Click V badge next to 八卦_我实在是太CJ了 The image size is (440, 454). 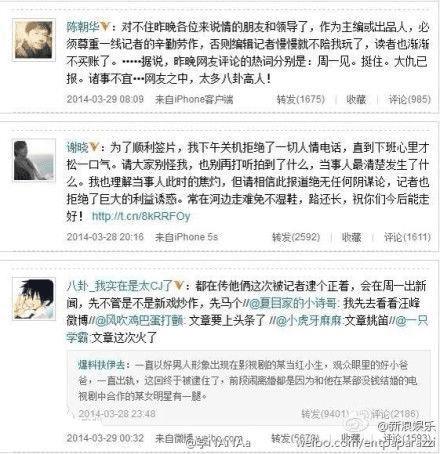(x=179, y=285)
